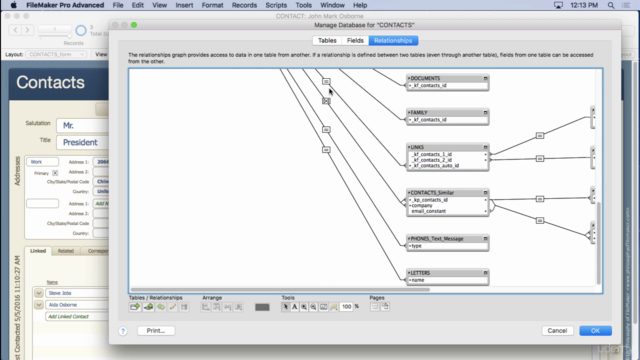
Task: Toggle the Primary address checkbox
Action: click(55, 173)
